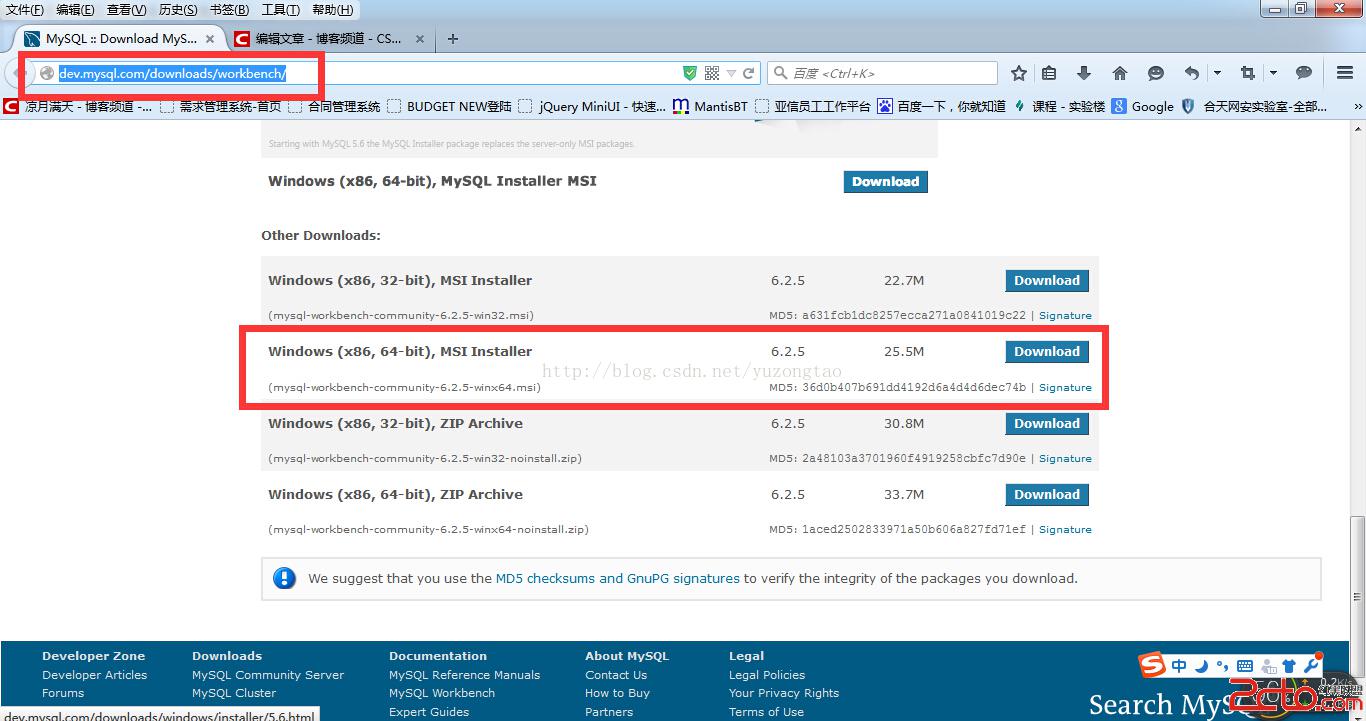Click the green shield icon in address bar
The height and width of the screenshot is (721, 1366).
point(689,73)
